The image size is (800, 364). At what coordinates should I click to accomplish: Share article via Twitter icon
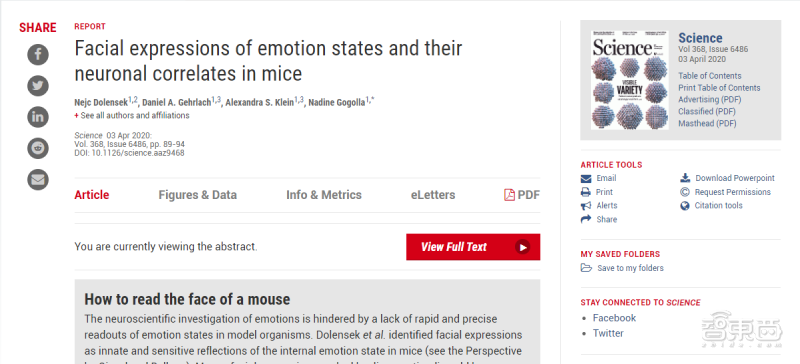click(38, 86)
